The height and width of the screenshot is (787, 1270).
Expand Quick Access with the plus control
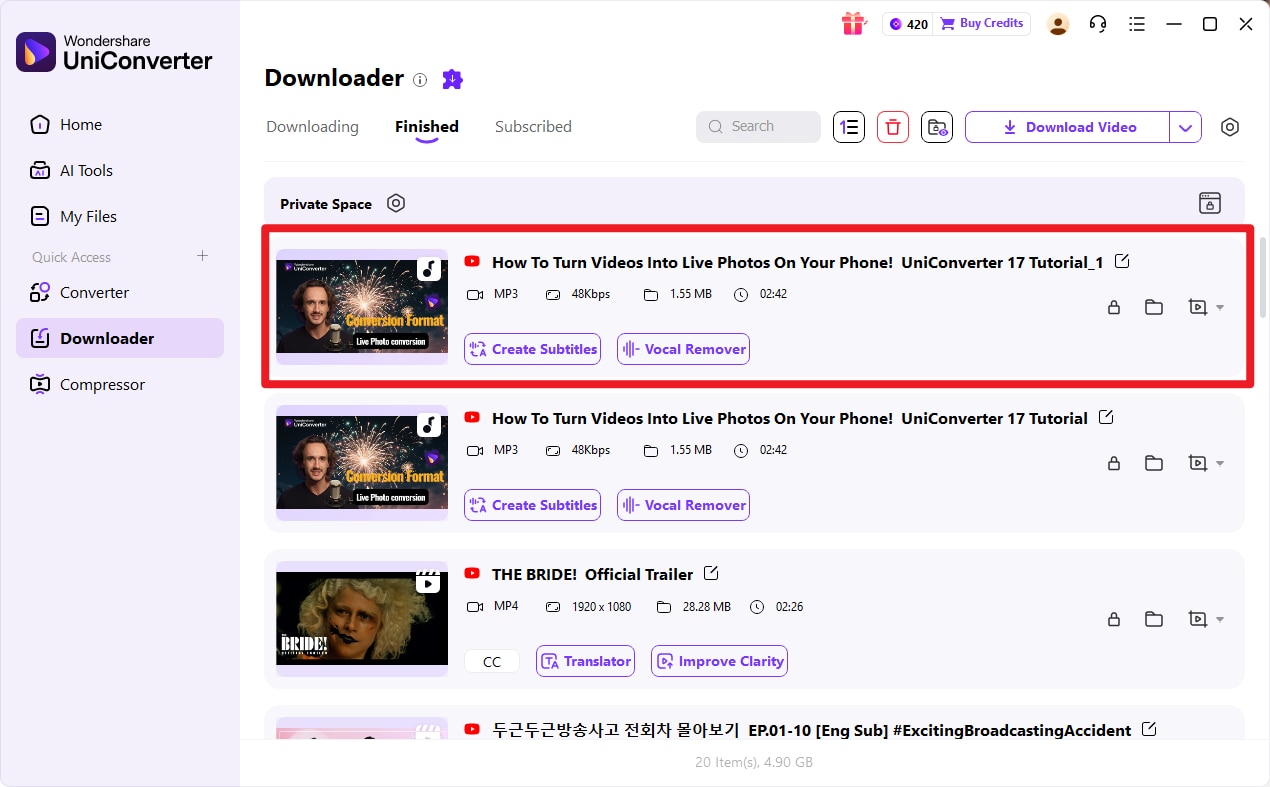pyautogui.click(x=202, y=256)
